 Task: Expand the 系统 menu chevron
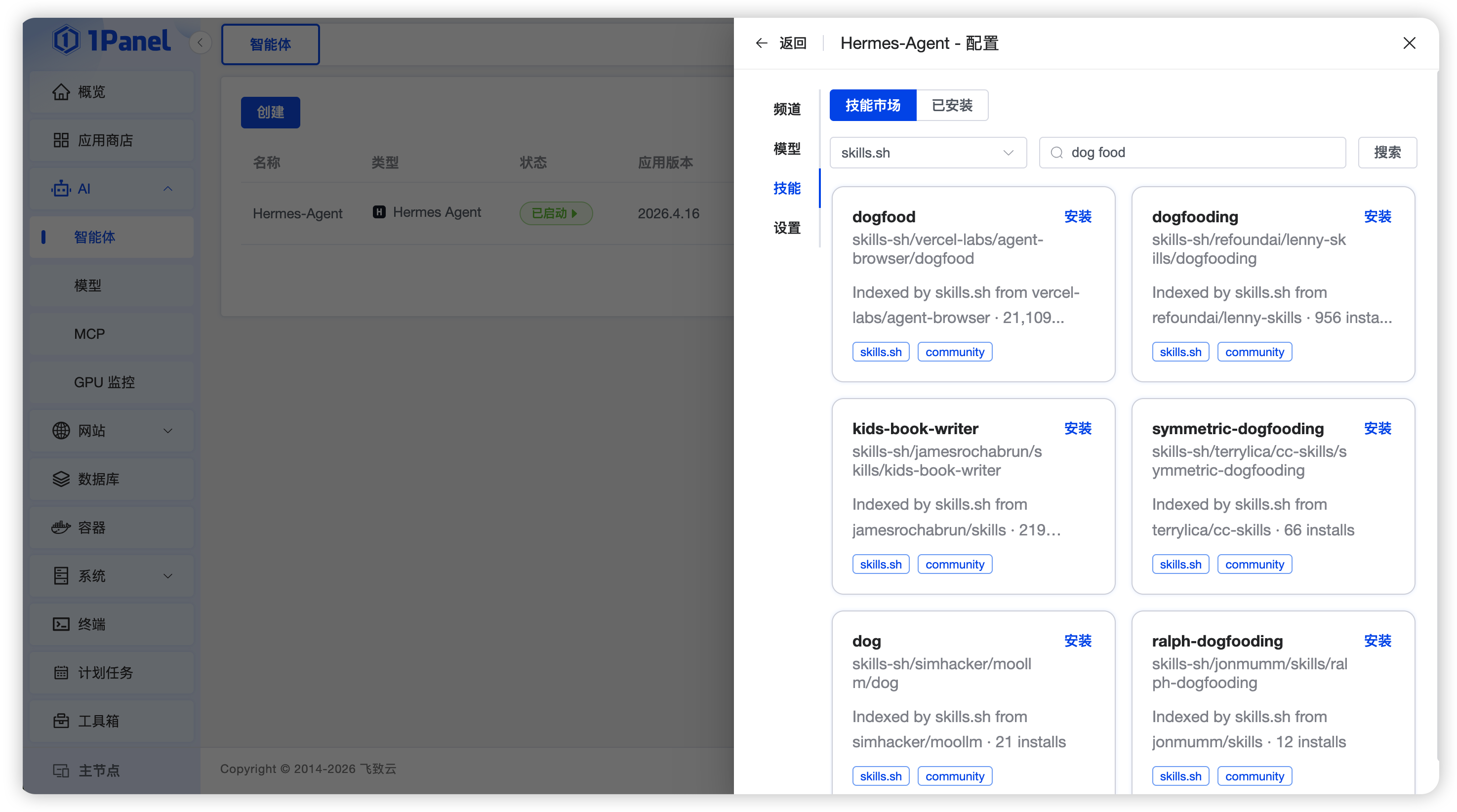168,575
